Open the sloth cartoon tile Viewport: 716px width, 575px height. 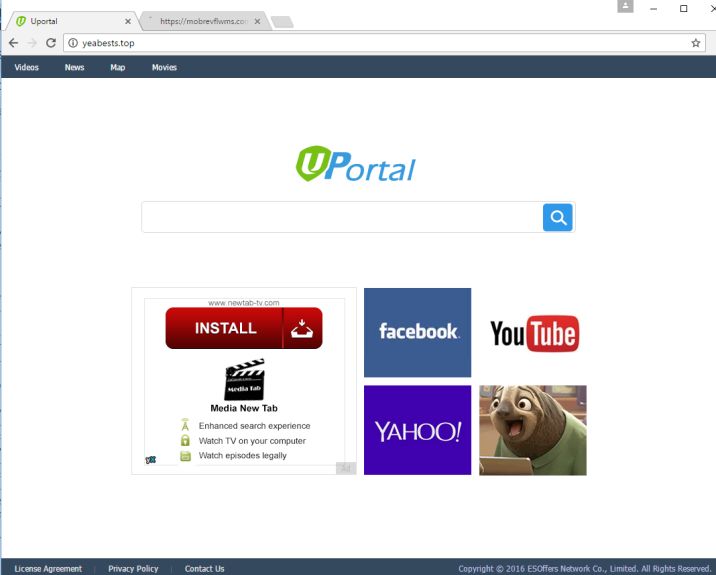coord(533,430)
